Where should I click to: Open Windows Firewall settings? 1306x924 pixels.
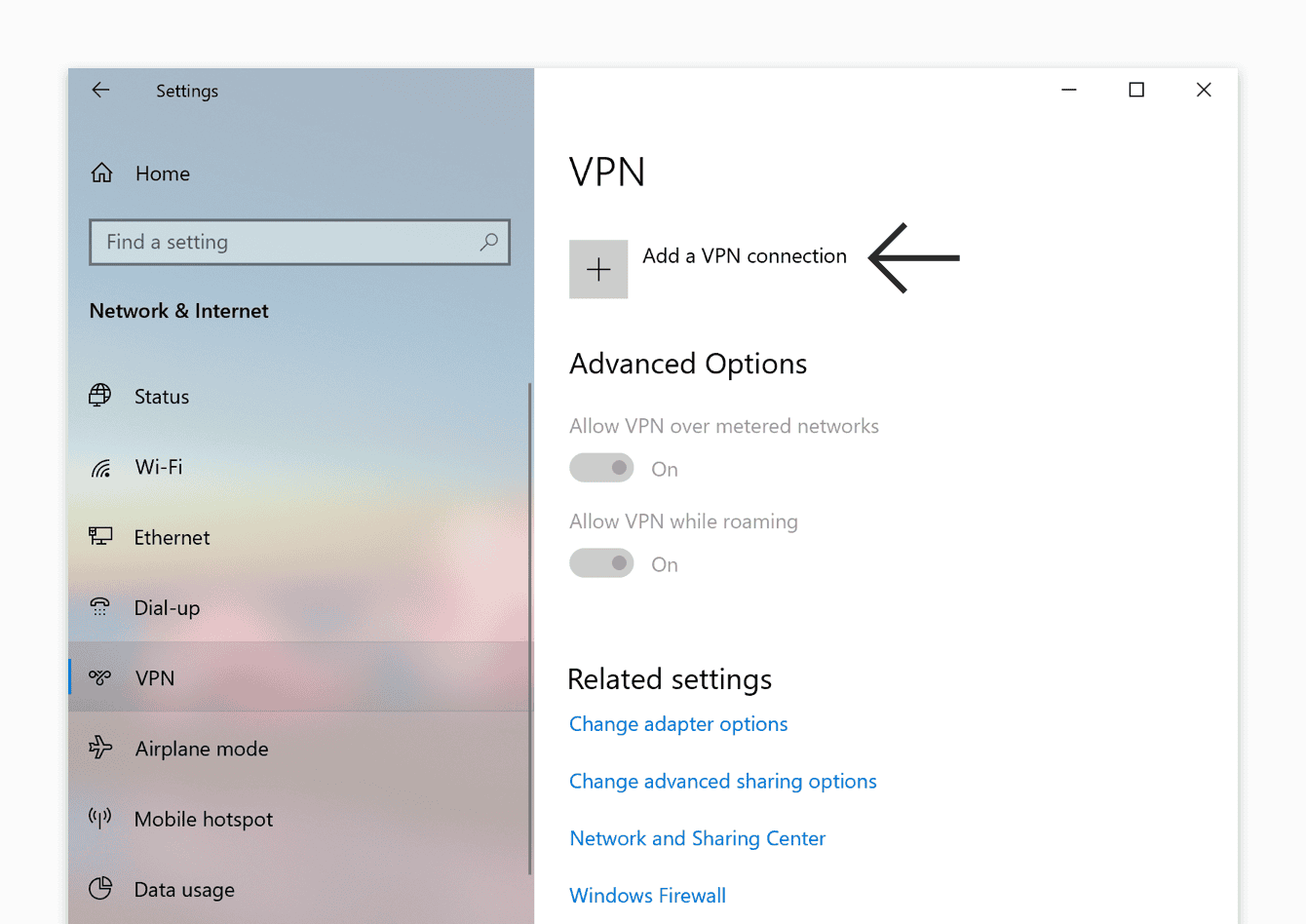647,895
